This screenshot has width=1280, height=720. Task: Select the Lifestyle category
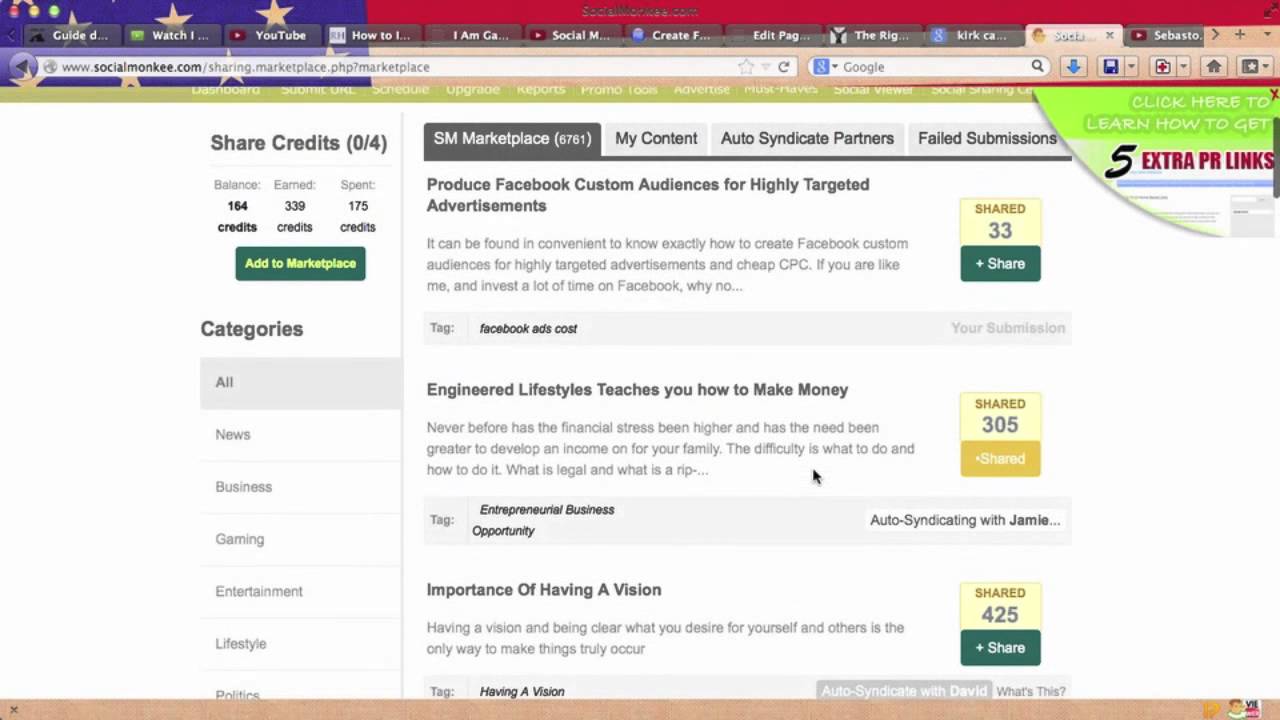coord(301,643)
